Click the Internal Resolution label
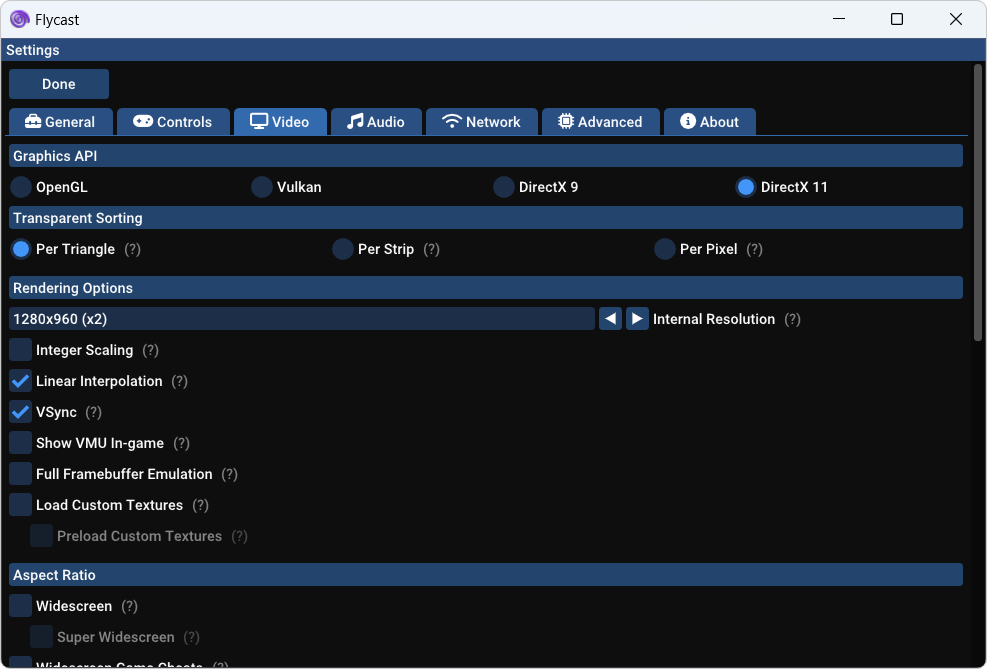 coord(714,319)
